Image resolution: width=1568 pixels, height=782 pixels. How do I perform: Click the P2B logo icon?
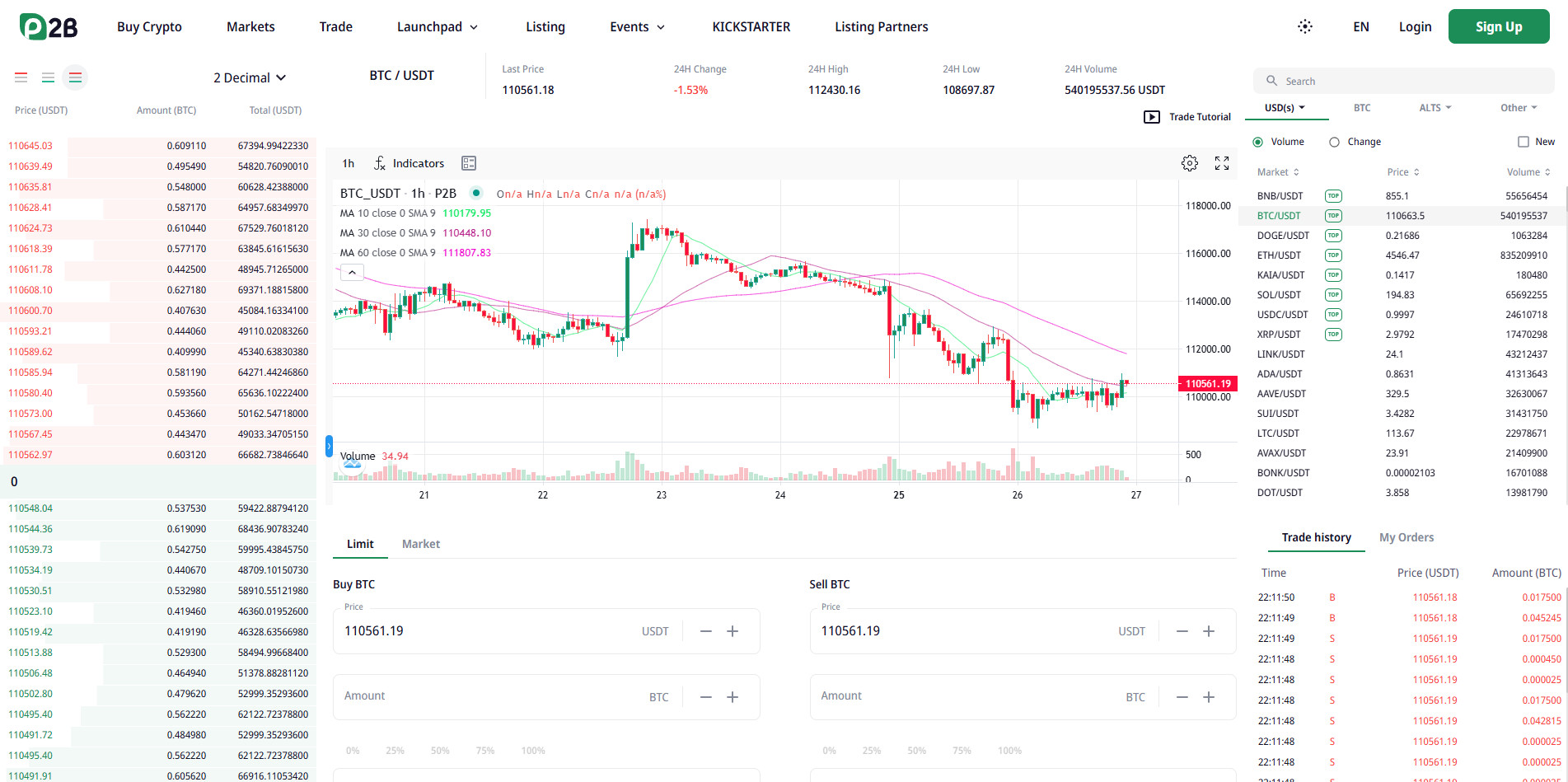pyautogui.click(x=48, y=27)
